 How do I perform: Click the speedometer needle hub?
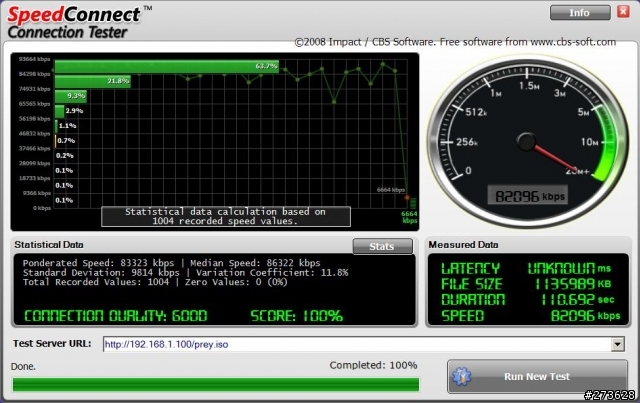[526, 142]
